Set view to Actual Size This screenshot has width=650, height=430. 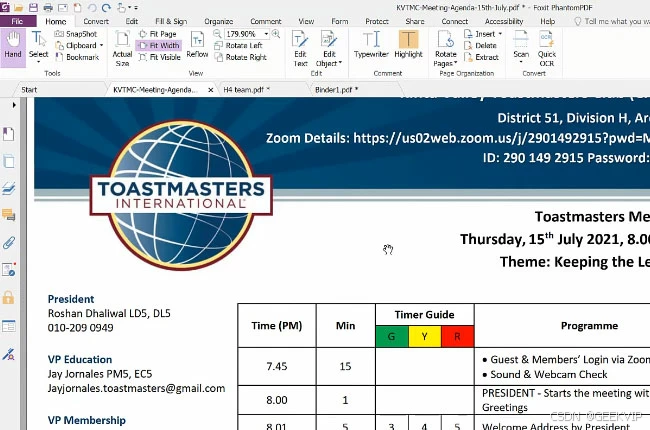122,49
